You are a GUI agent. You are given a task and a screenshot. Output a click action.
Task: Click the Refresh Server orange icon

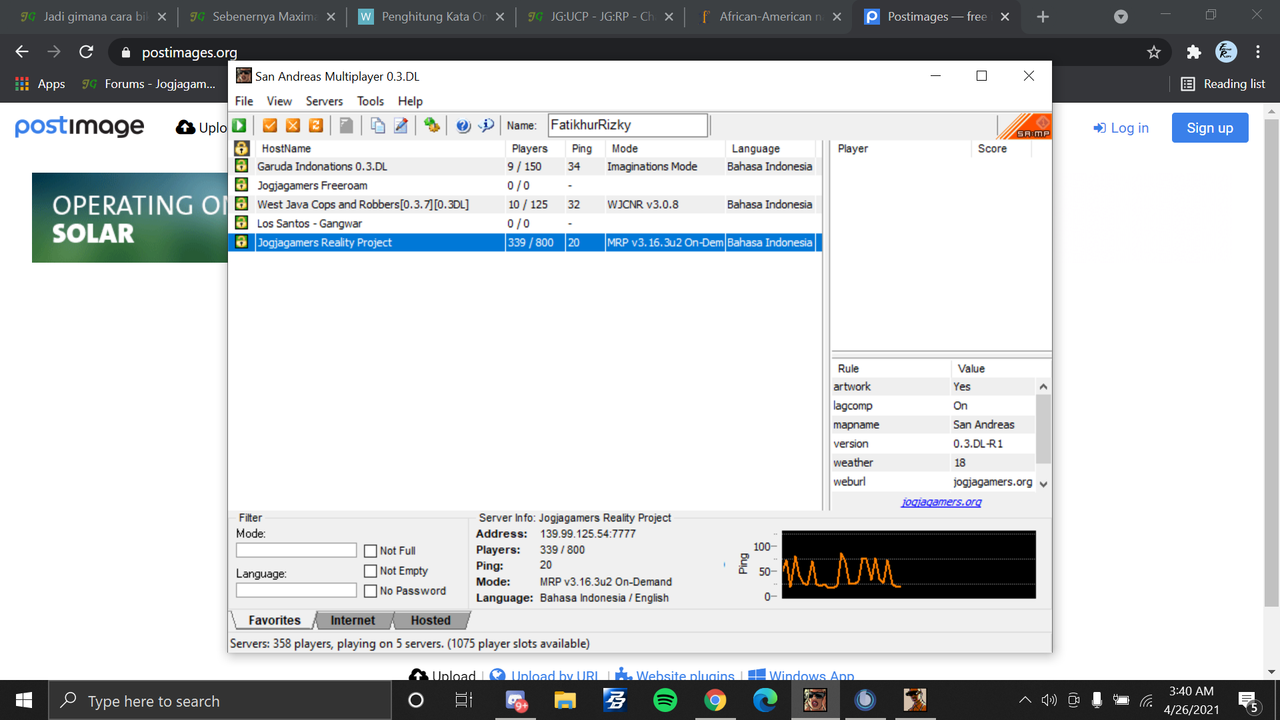click(316, 125)
